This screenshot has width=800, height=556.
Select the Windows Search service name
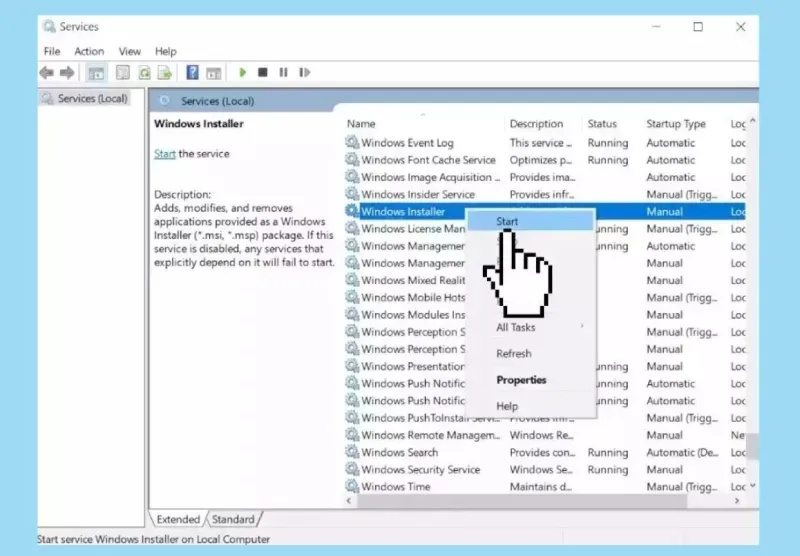point(399,452)
